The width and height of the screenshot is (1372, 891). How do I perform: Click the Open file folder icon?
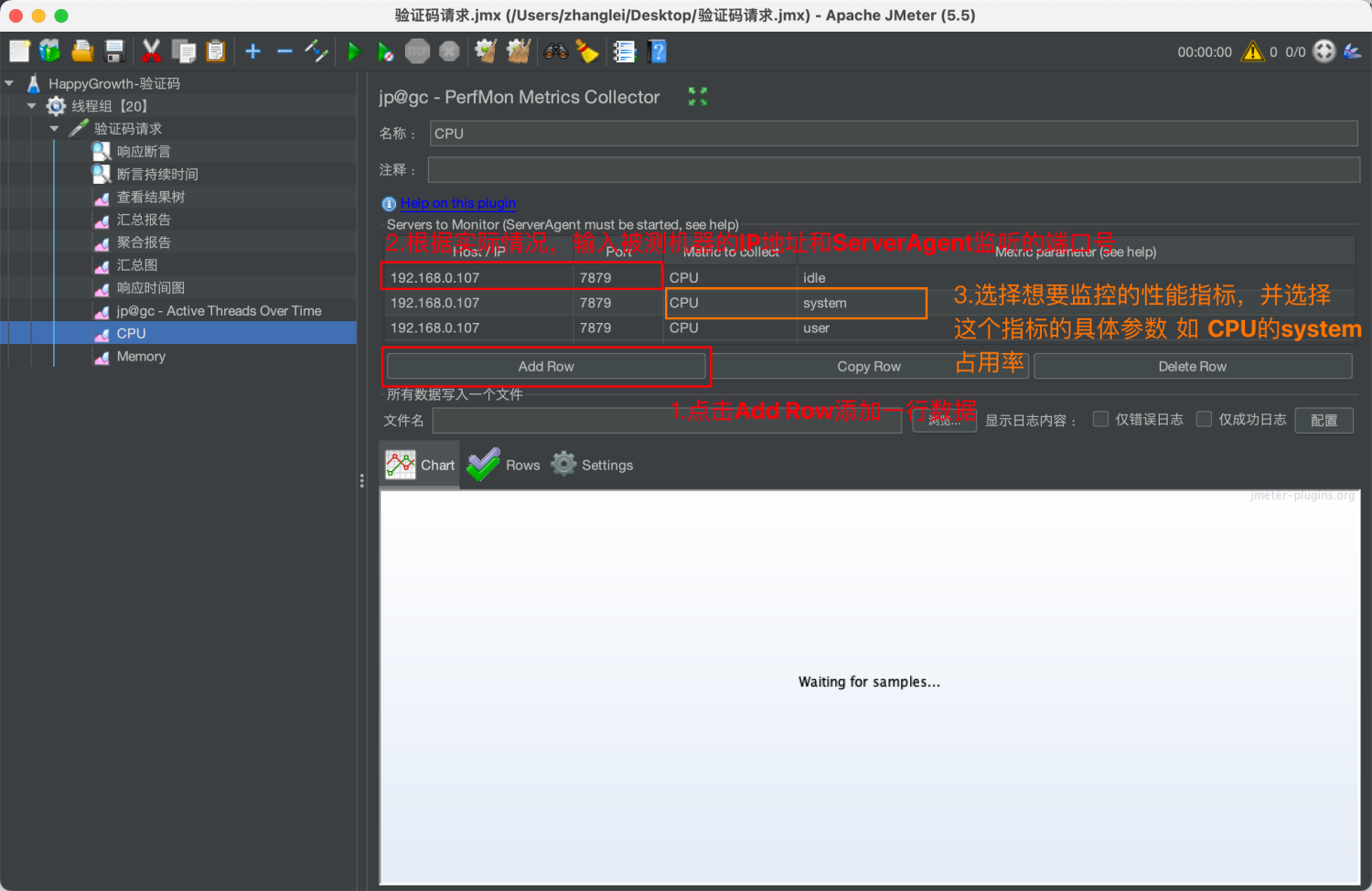pos(82,51)
